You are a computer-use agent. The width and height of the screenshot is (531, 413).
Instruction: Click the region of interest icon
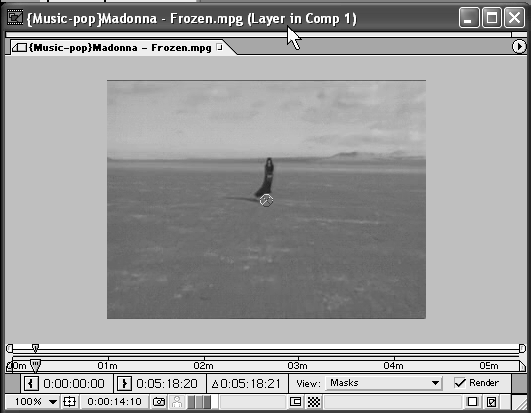coord(296,402)
